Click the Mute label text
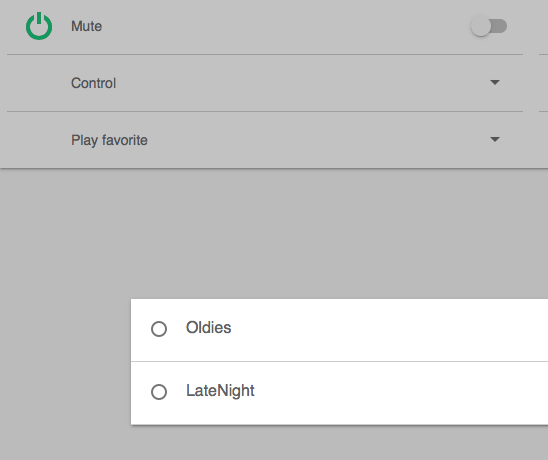 [x=86, y=26]
